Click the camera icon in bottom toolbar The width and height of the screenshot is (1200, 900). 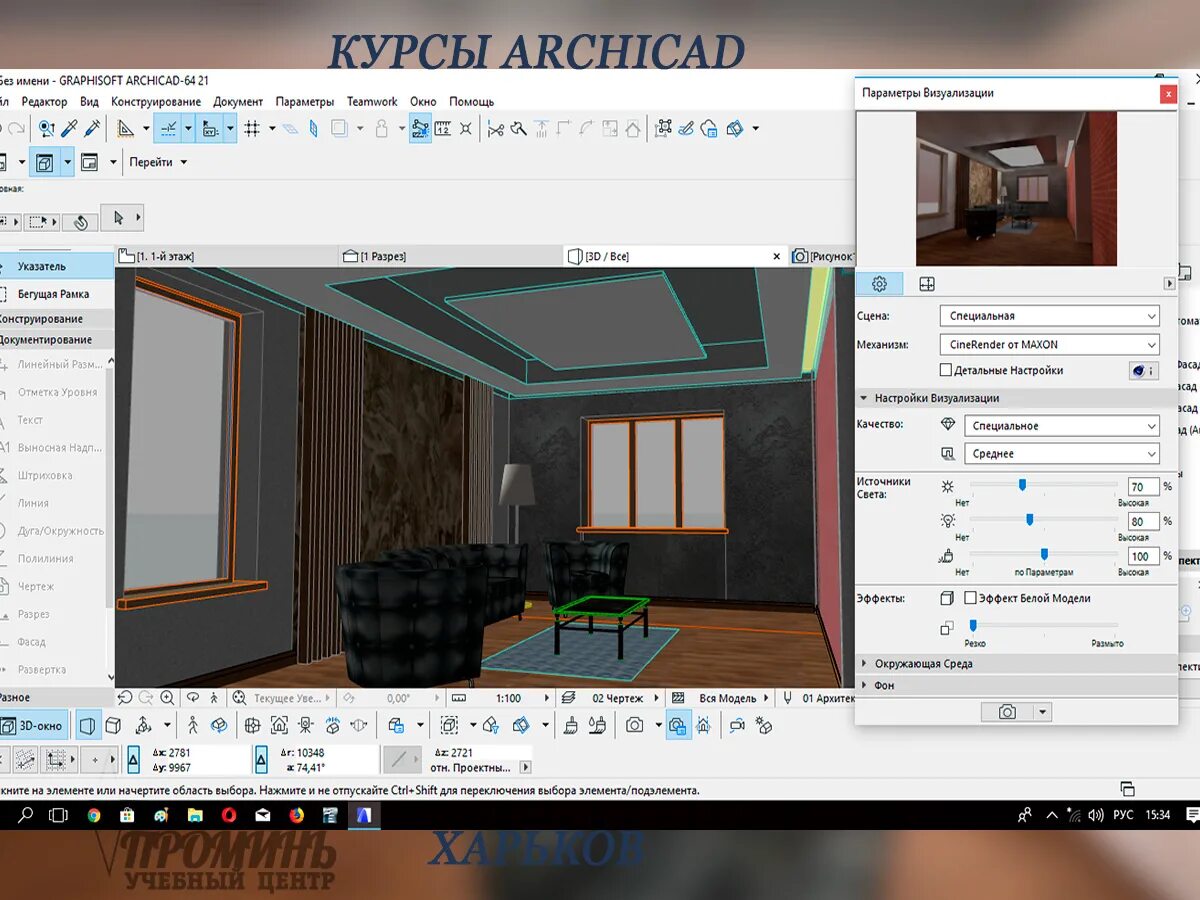click(x=634, y=725)
